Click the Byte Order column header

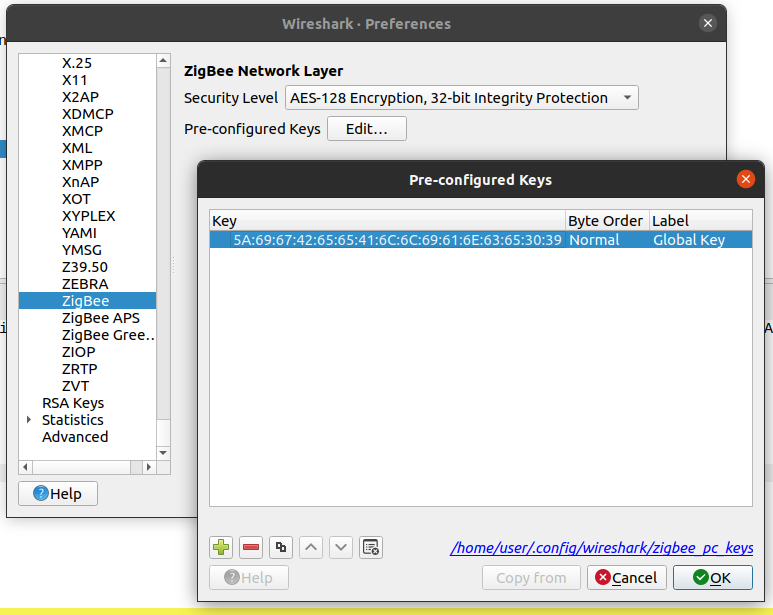[x=607, y=221]
